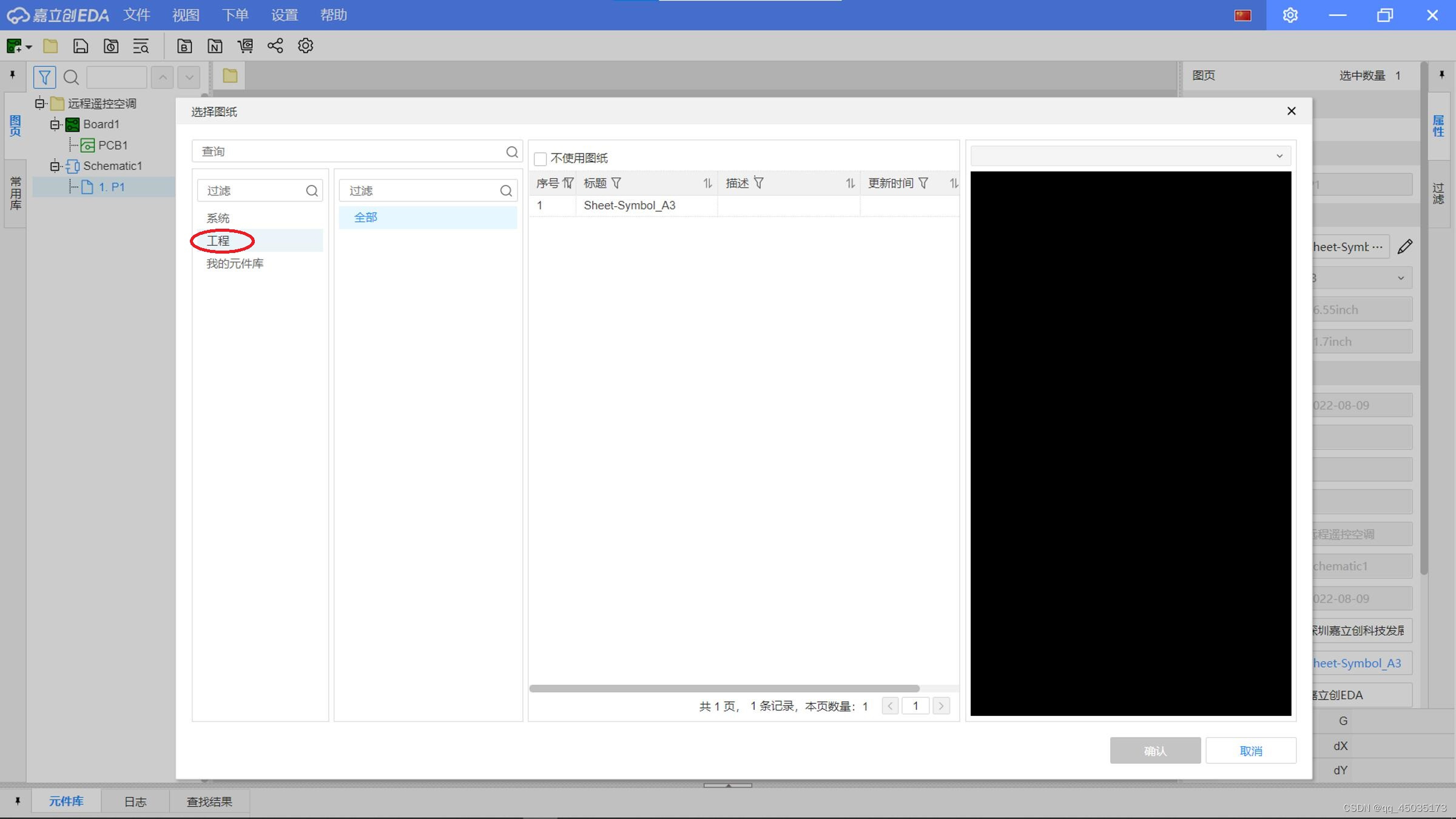Open the 设置 menu
Screen dimensions: 1456x819
284,15
